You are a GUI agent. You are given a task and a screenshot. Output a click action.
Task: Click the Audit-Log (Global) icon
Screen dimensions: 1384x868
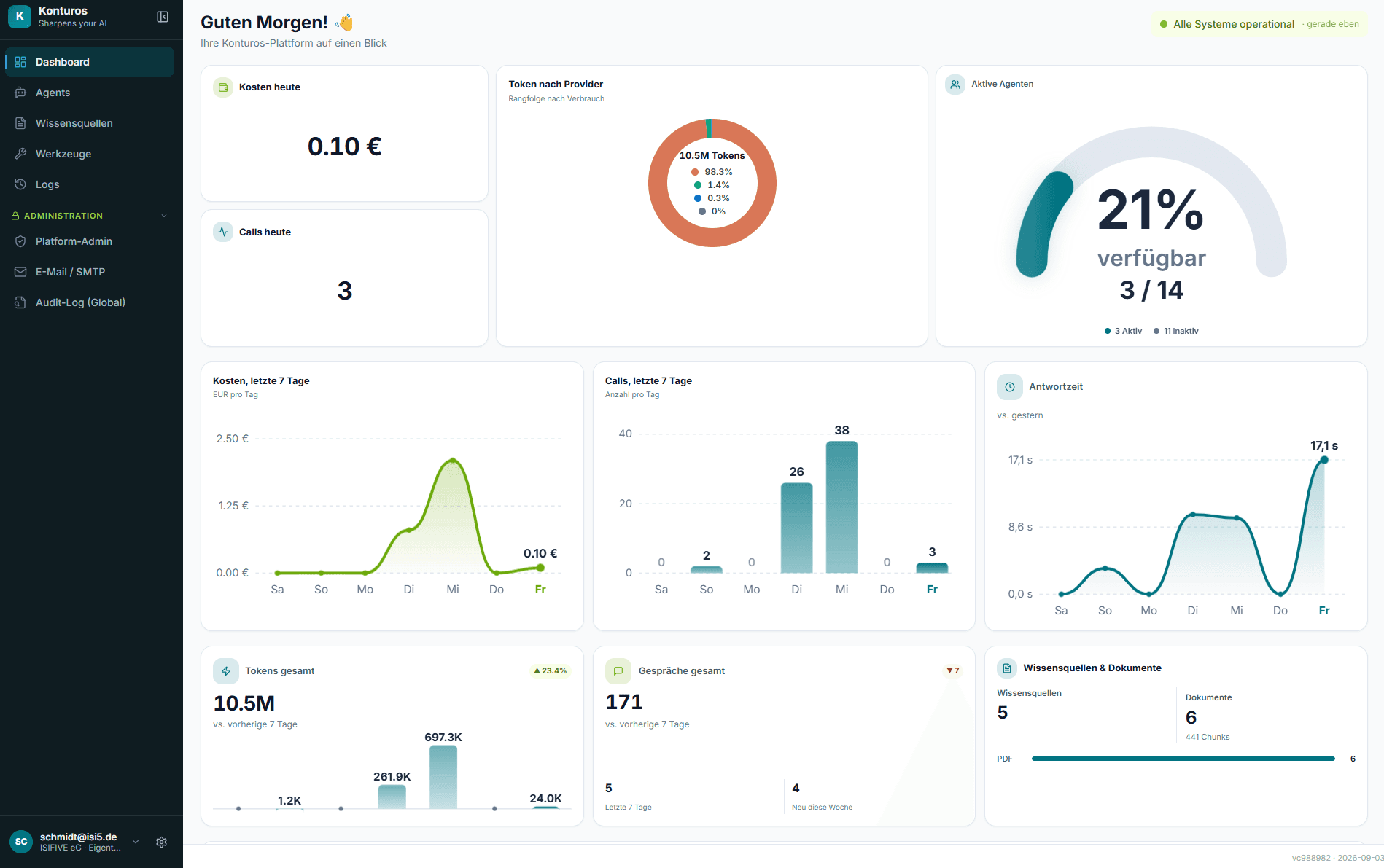coord(20,302)
